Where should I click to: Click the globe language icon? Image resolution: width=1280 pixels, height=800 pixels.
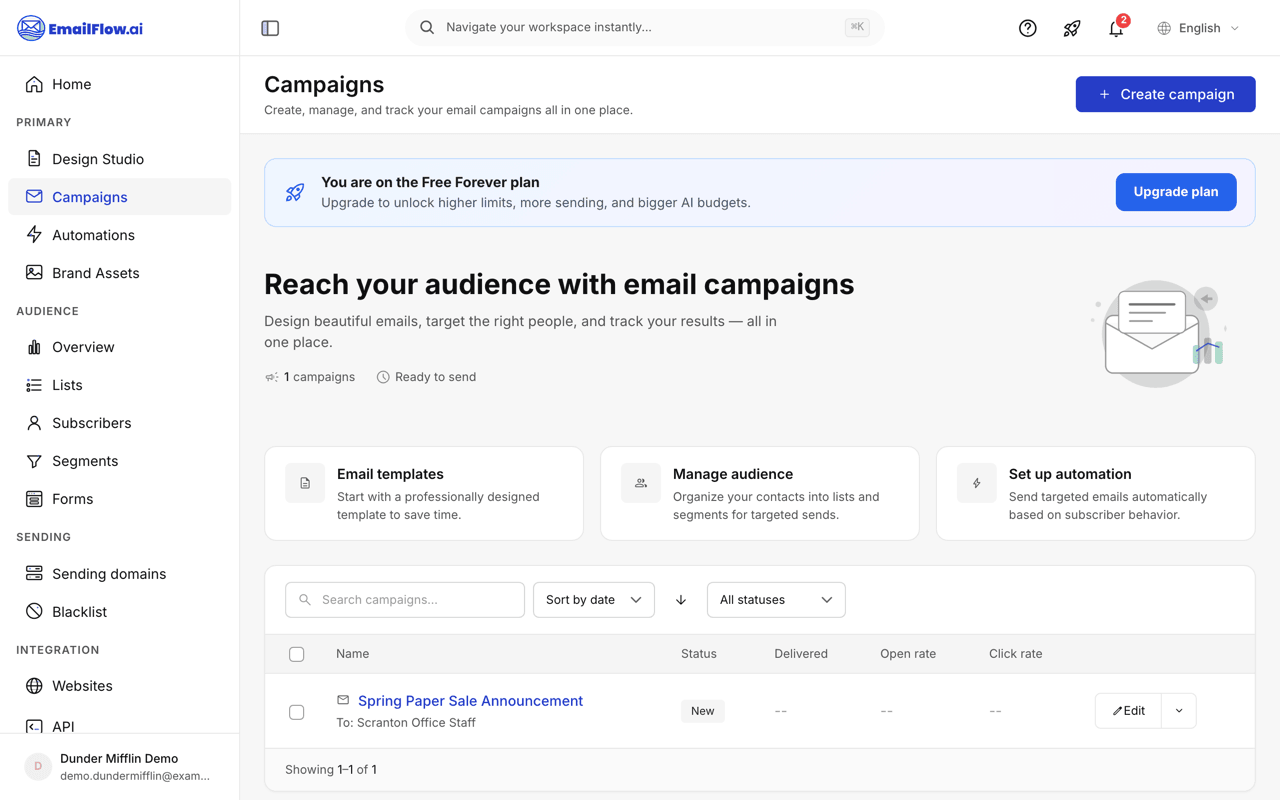[x=1164, y=28]
